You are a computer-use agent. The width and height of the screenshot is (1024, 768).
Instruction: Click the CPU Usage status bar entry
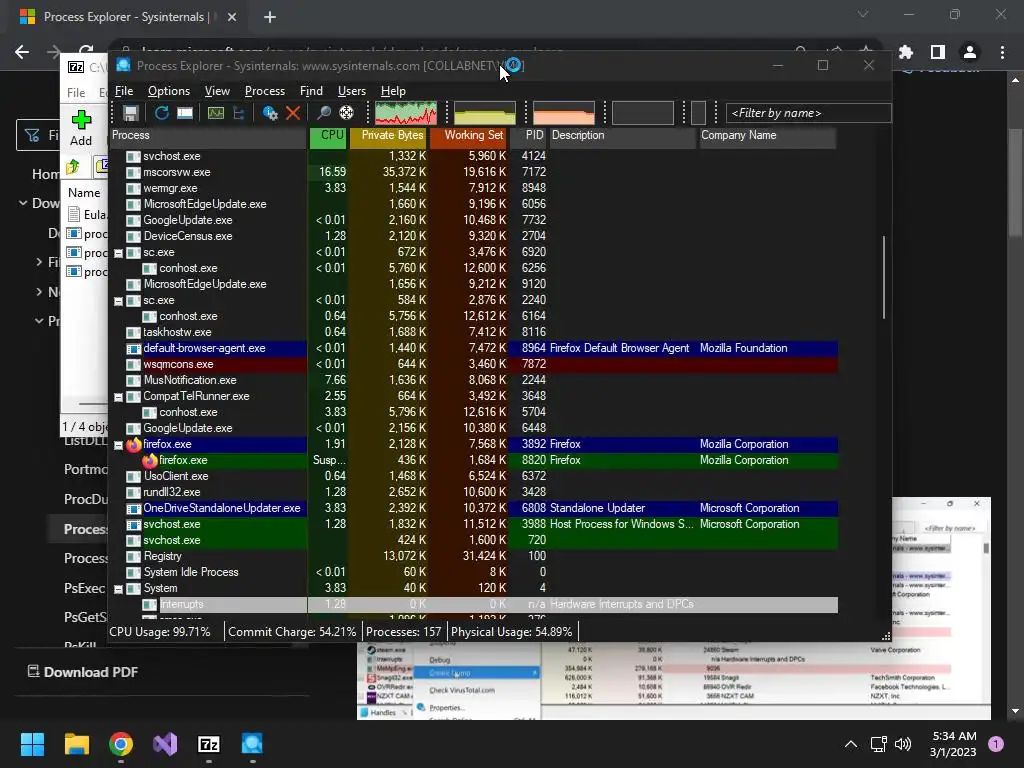(x=160, y=632)
